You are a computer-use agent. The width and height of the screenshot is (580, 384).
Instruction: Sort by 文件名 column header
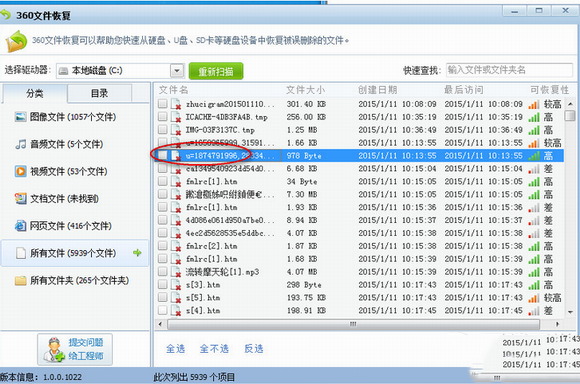click(x=173, y=90)
